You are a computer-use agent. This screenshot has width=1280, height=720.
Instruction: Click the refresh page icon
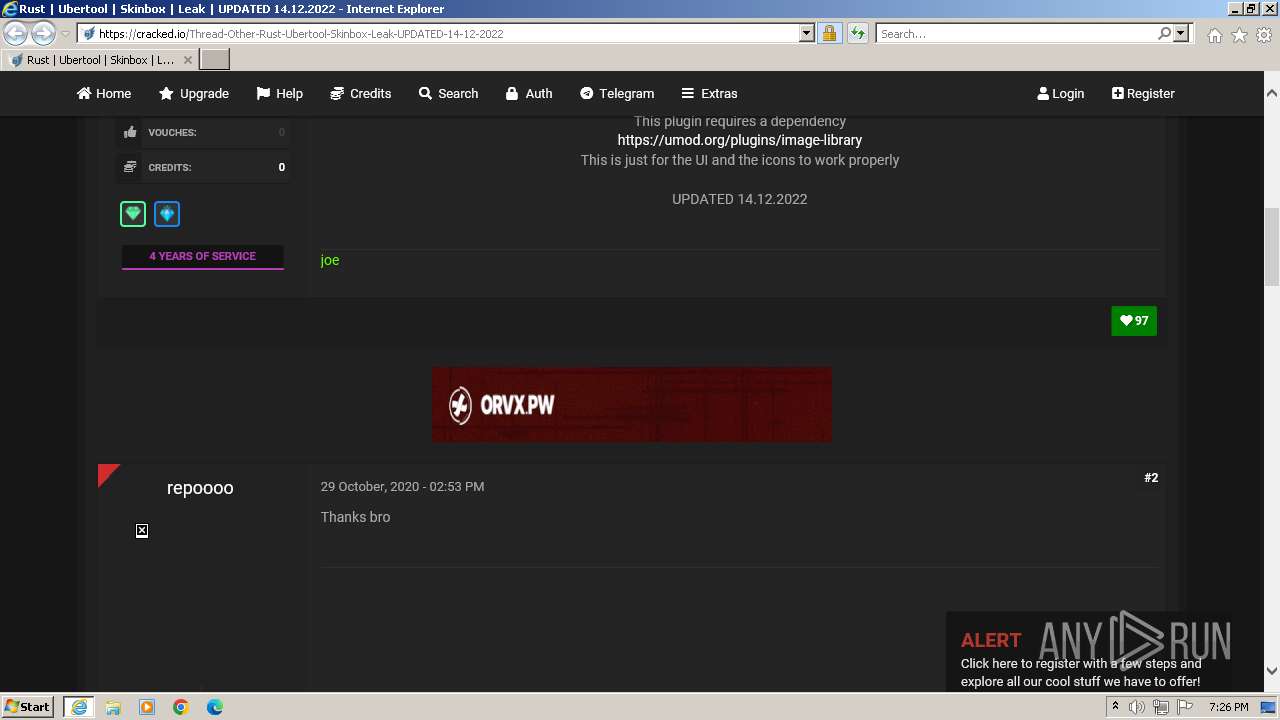[857, 33]
